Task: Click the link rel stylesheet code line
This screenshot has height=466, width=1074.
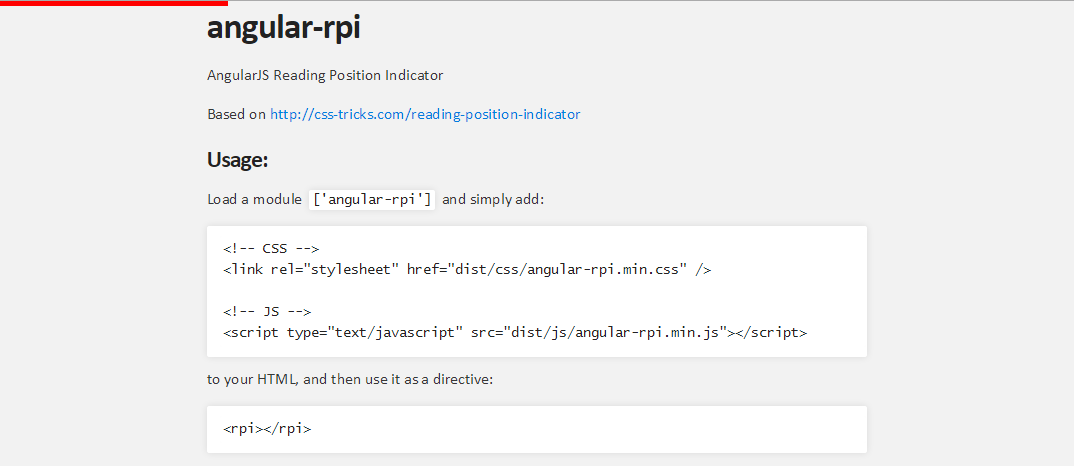Action: [x=467, y=270]
